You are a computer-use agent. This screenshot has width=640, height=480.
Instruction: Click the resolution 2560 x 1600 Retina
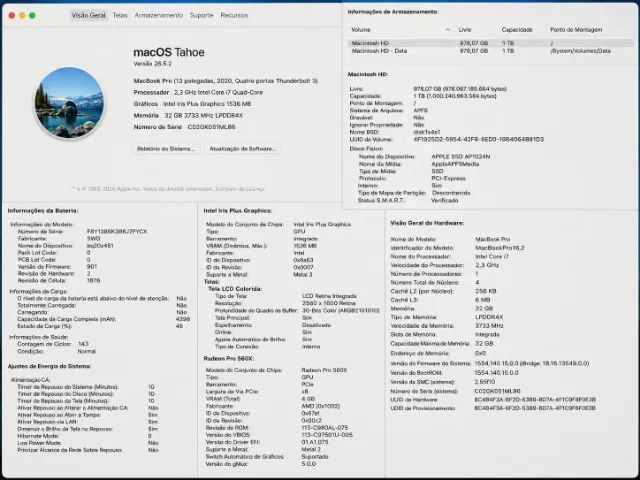pos(329,303)
